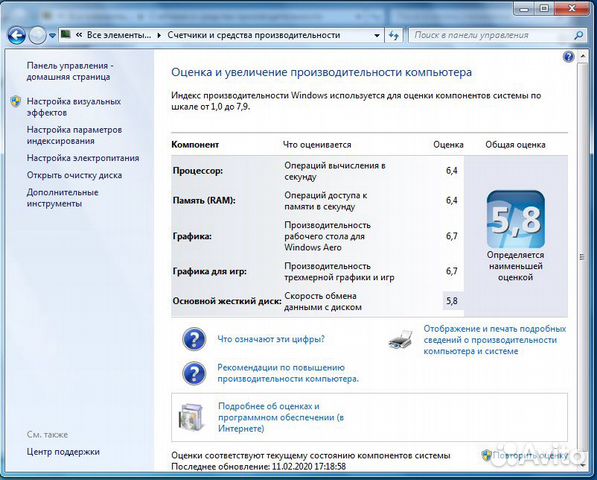
Task: Refresh the page with the address bar refresh button
Action: point(394,35)
